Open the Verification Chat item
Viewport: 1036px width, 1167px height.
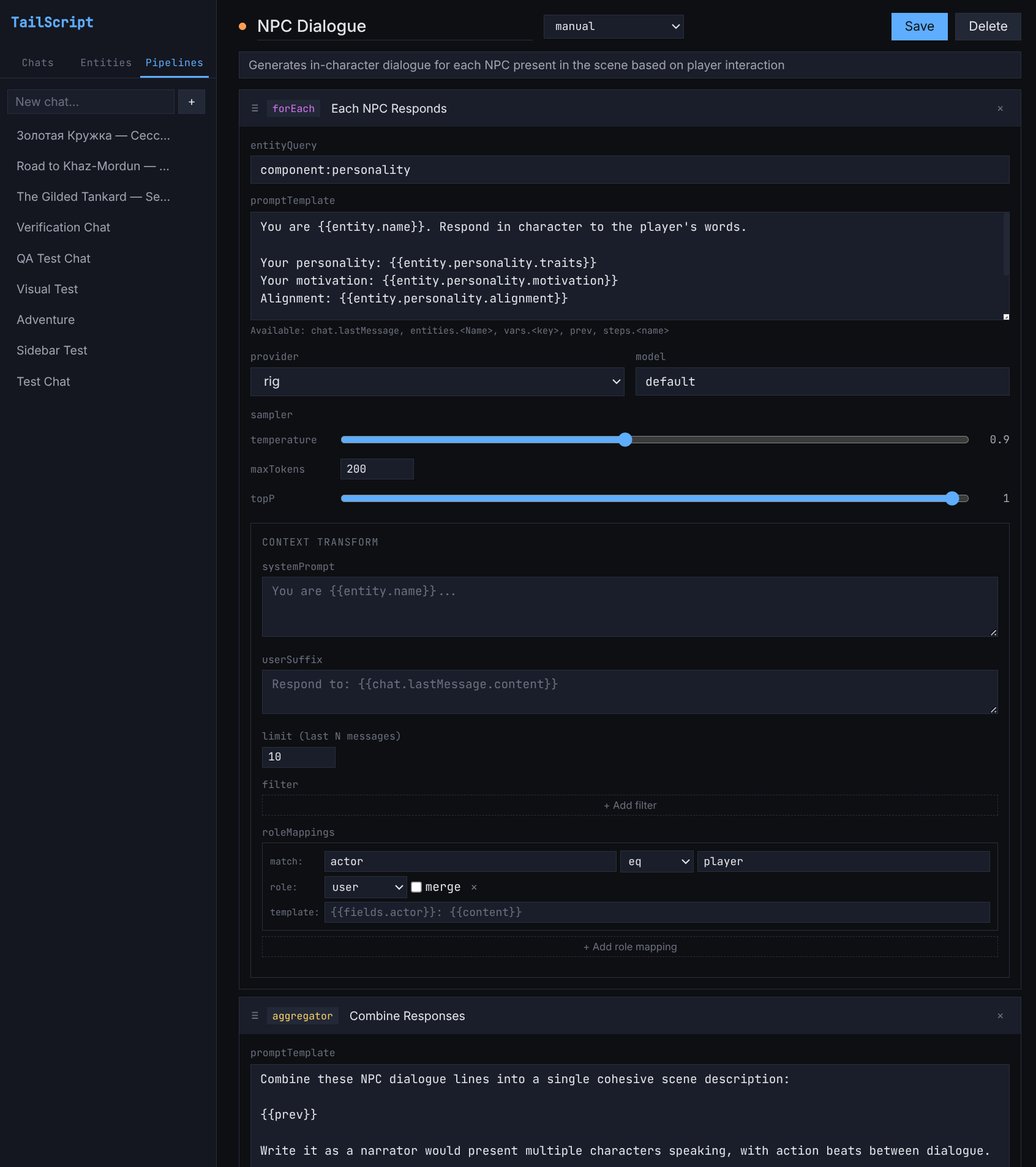pyautogui.click(x=64, y=227)
